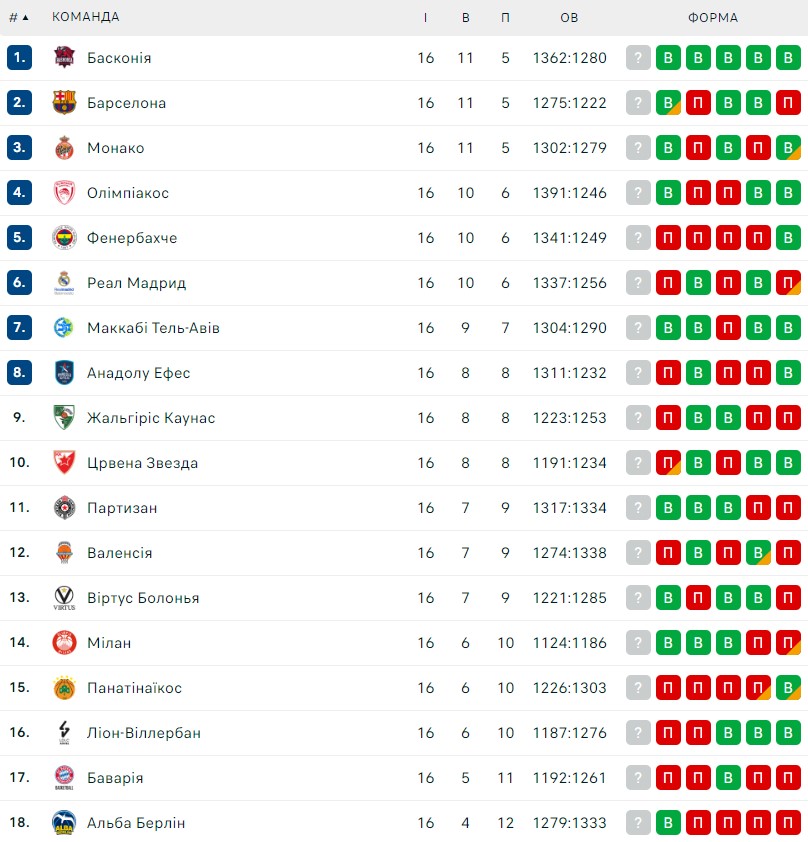Screen dimensions: 808x842
Task: Click the Реал Мадрид crest icon
Action: coord(64,283)
